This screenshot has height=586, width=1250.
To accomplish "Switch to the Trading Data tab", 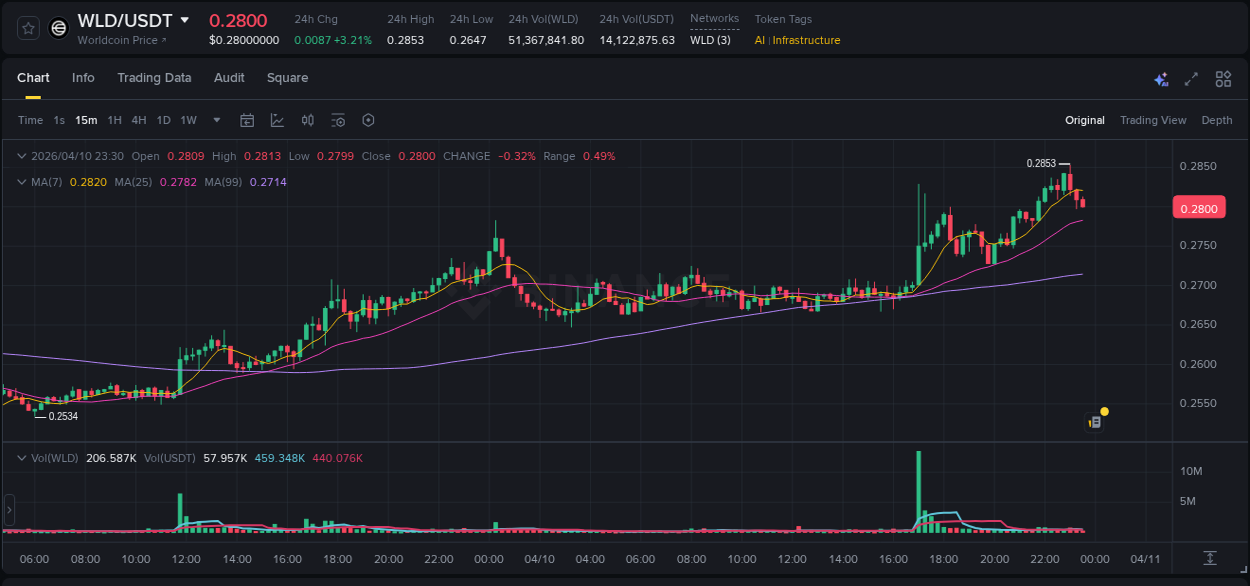I will (154, 78).
